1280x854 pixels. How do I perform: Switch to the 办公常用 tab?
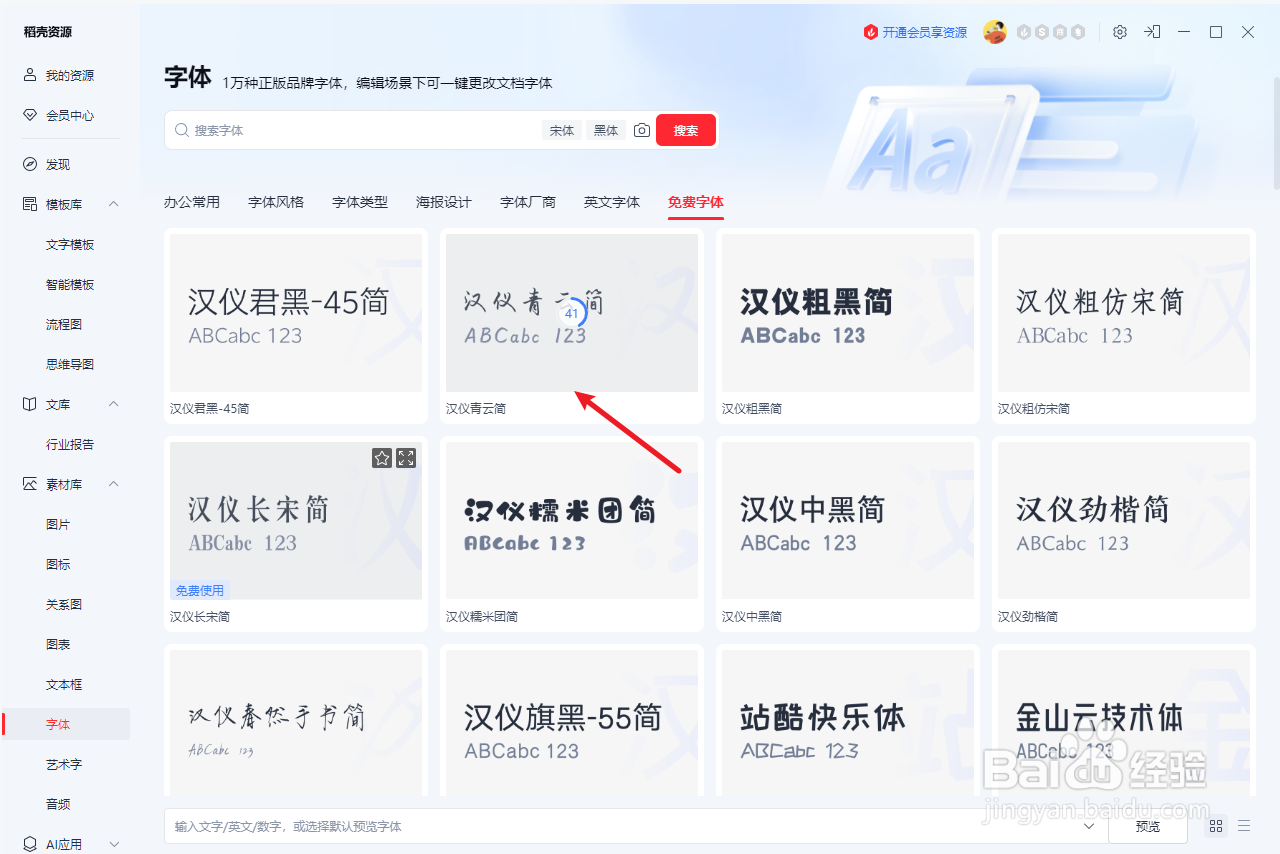click(x=192, y=202)
